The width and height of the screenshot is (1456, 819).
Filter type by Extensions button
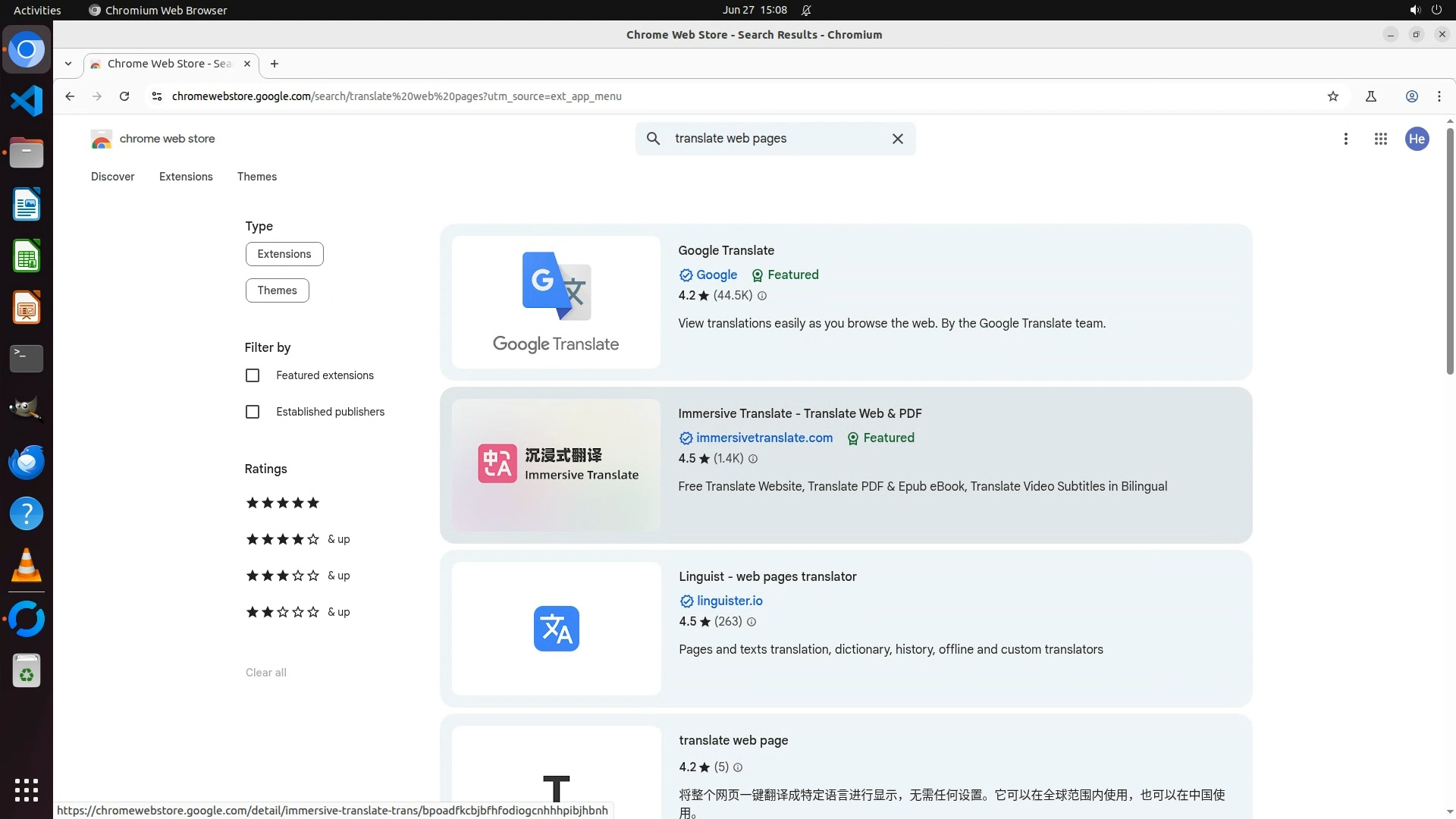(x=284, y=254)
